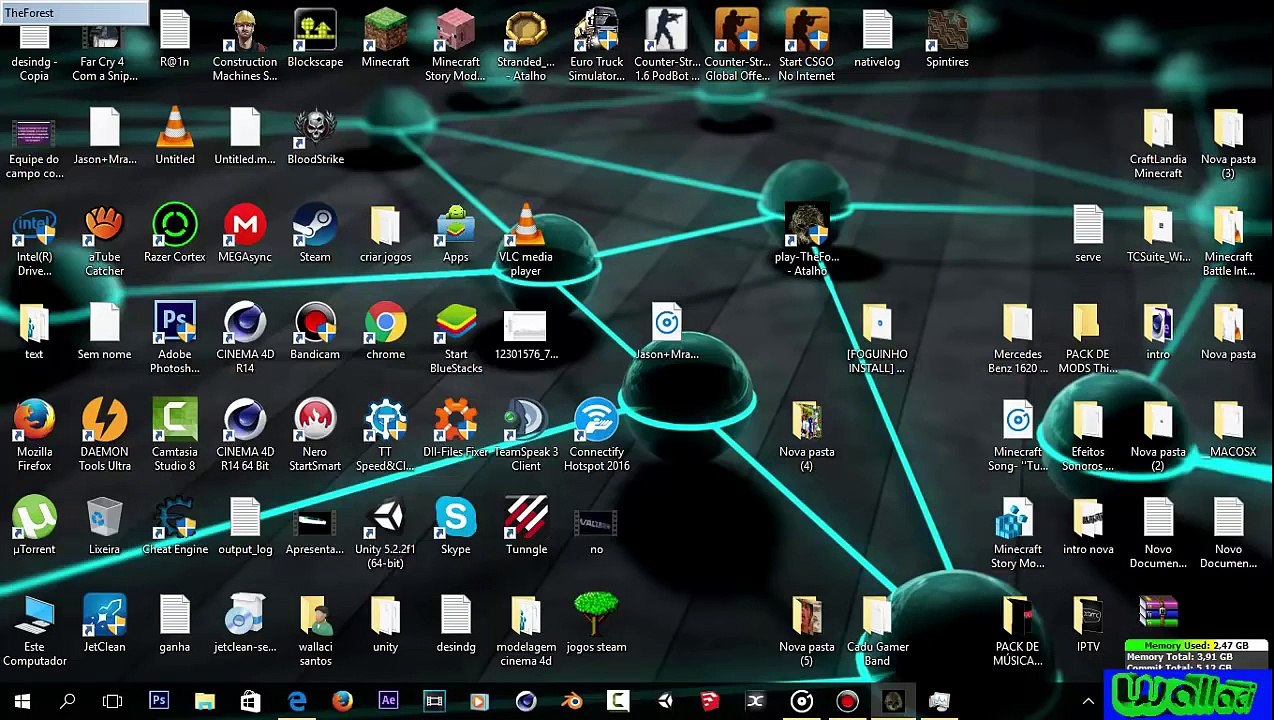Open Tunngle desktop shortcut
1274x720 pixels.
526,527
